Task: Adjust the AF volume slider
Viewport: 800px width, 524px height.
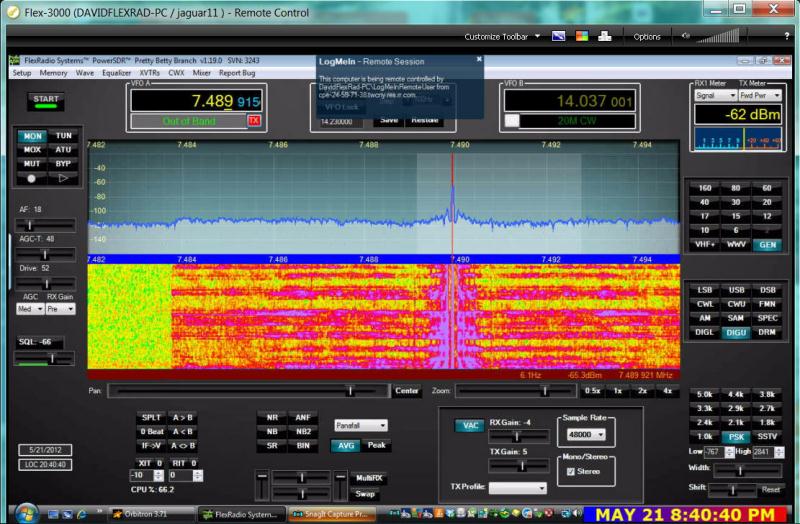Action: pyautogui.click(x=45, y=225)
